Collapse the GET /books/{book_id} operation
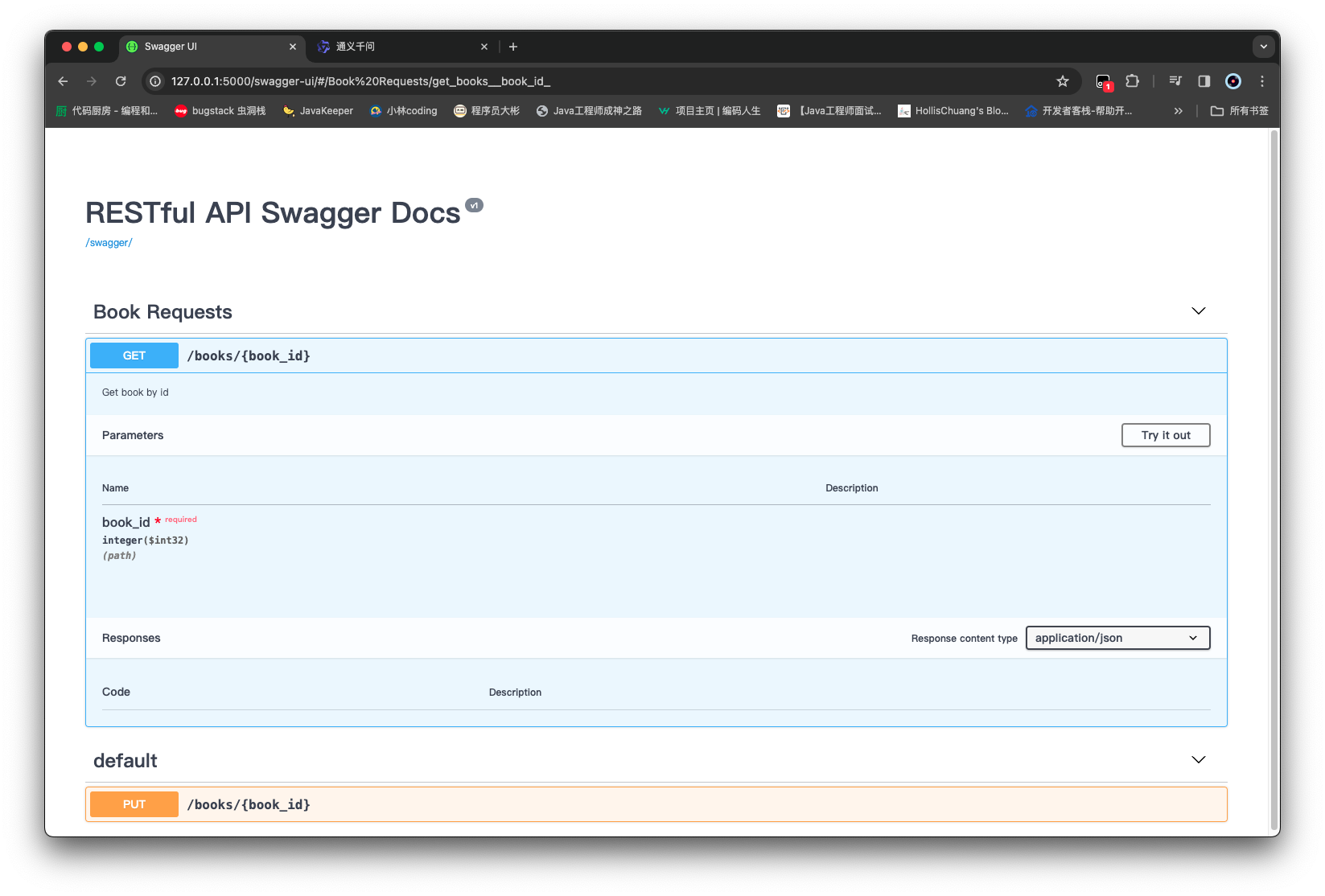The height and width of the screenshot is (896, 1325). (x=656, y=356)
